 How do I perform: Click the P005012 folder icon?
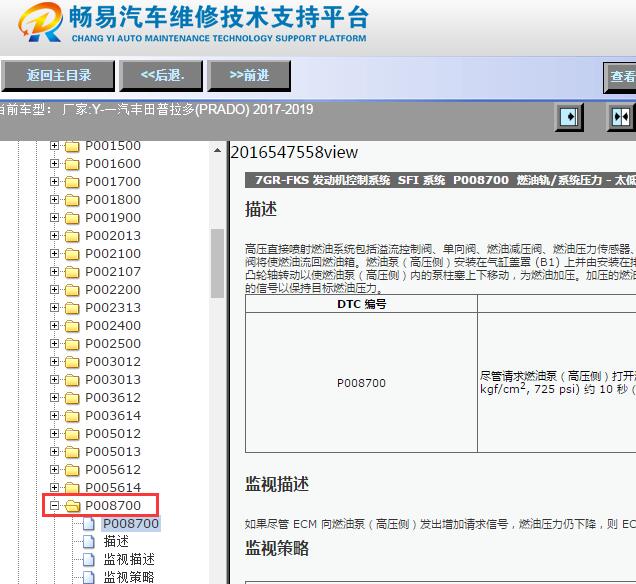[72, 434]
